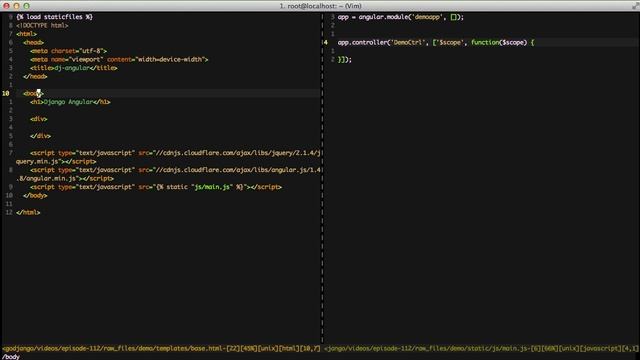The height and width of the screenshot is (360, 640).
Task: Click the red close window button
Action: (x=7, y=6)
